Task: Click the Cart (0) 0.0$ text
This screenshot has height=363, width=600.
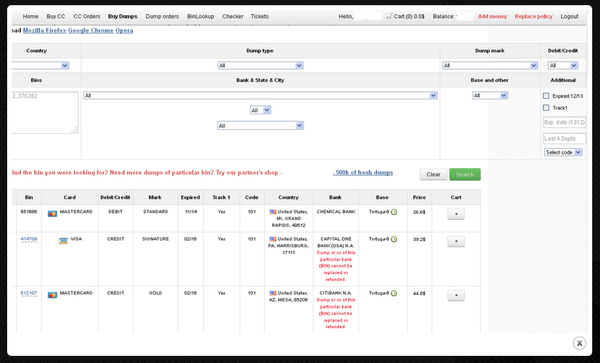Action: pyautogui.click(x=409, y=16)
